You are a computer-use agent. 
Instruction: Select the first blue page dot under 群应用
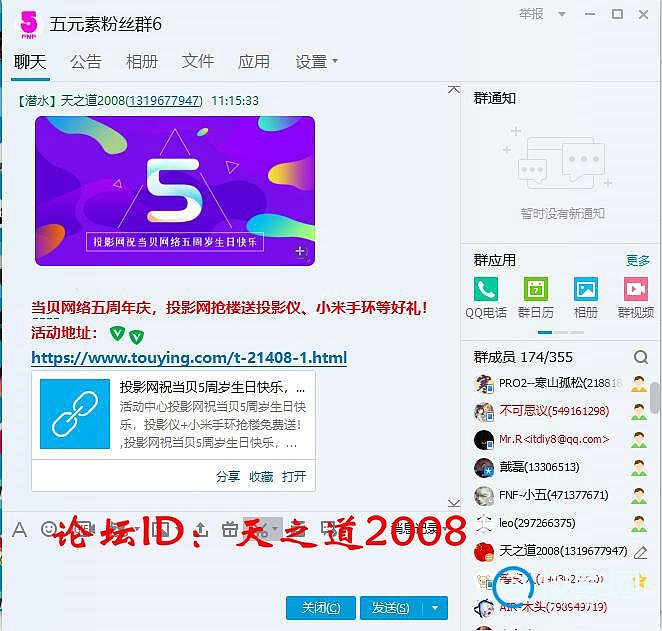pos(545,333)
